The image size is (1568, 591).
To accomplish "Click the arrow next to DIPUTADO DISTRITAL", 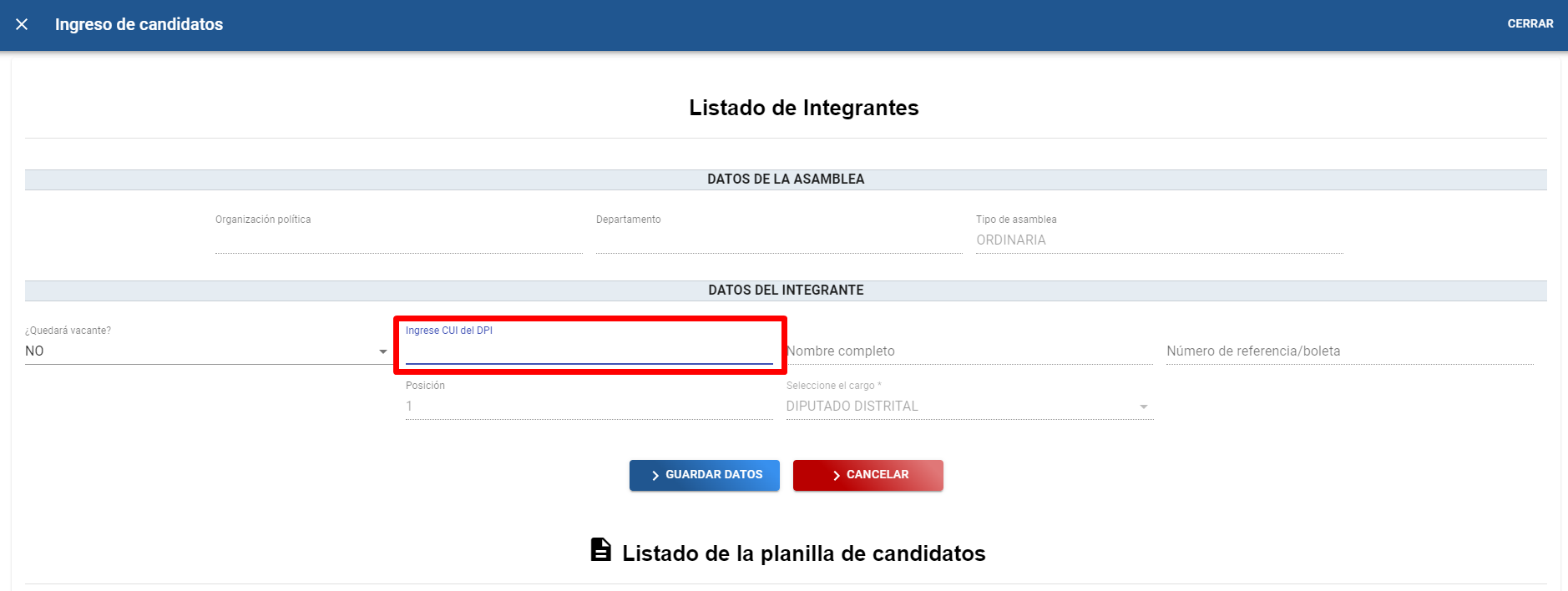I will tap(1143, 407).
